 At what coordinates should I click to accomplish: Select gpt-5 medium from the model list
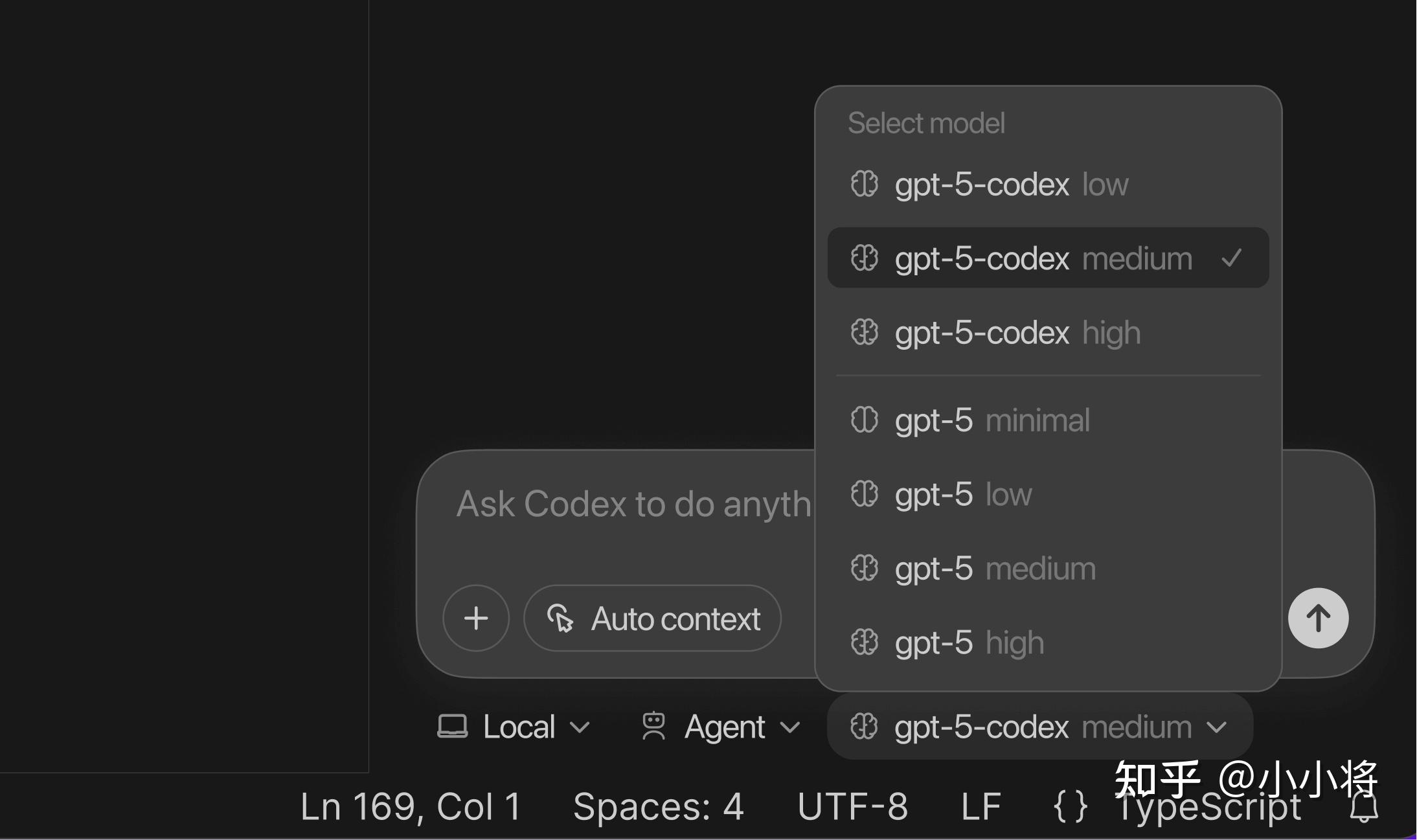(x=994, y=568)
